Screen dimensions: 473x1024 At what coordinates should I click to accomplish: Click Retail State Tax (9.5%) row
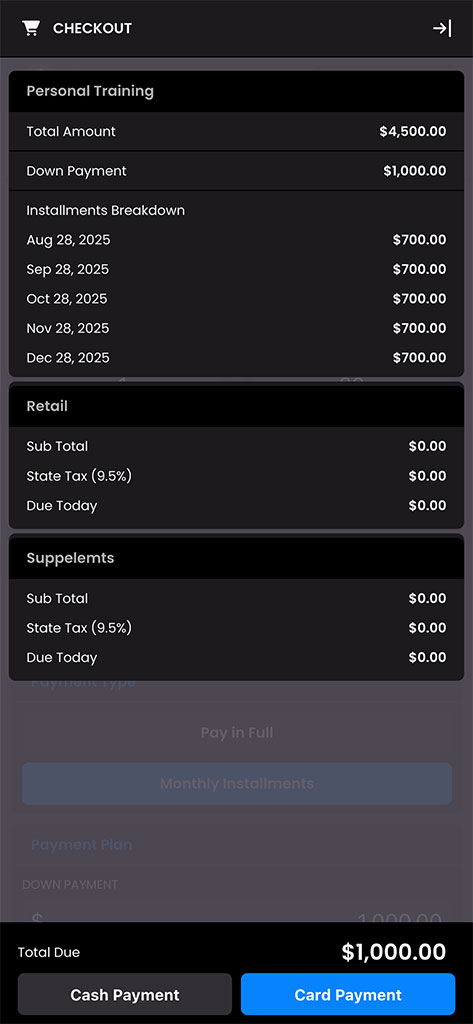236,476
